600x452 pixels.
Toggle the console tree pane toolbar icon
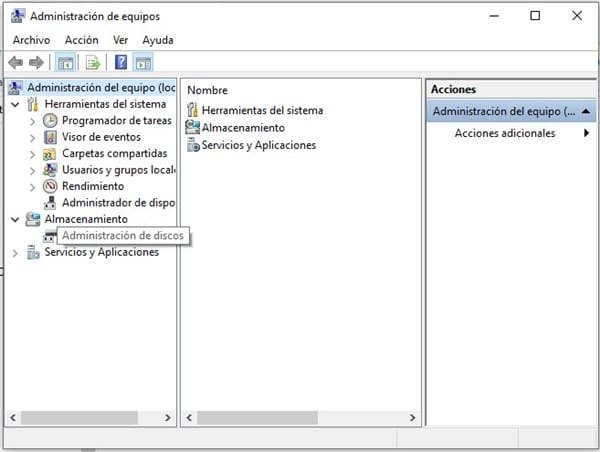coord(65,63)
